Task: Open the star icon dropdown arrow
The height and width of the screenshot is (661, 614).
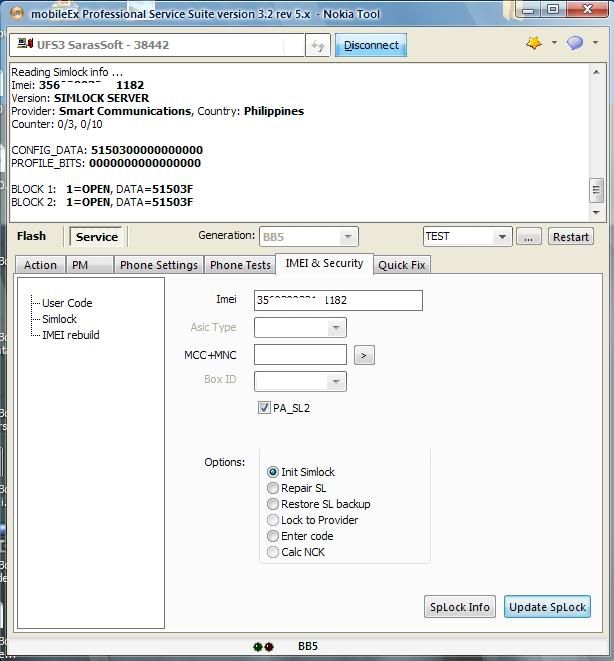Action: [554, 43]
